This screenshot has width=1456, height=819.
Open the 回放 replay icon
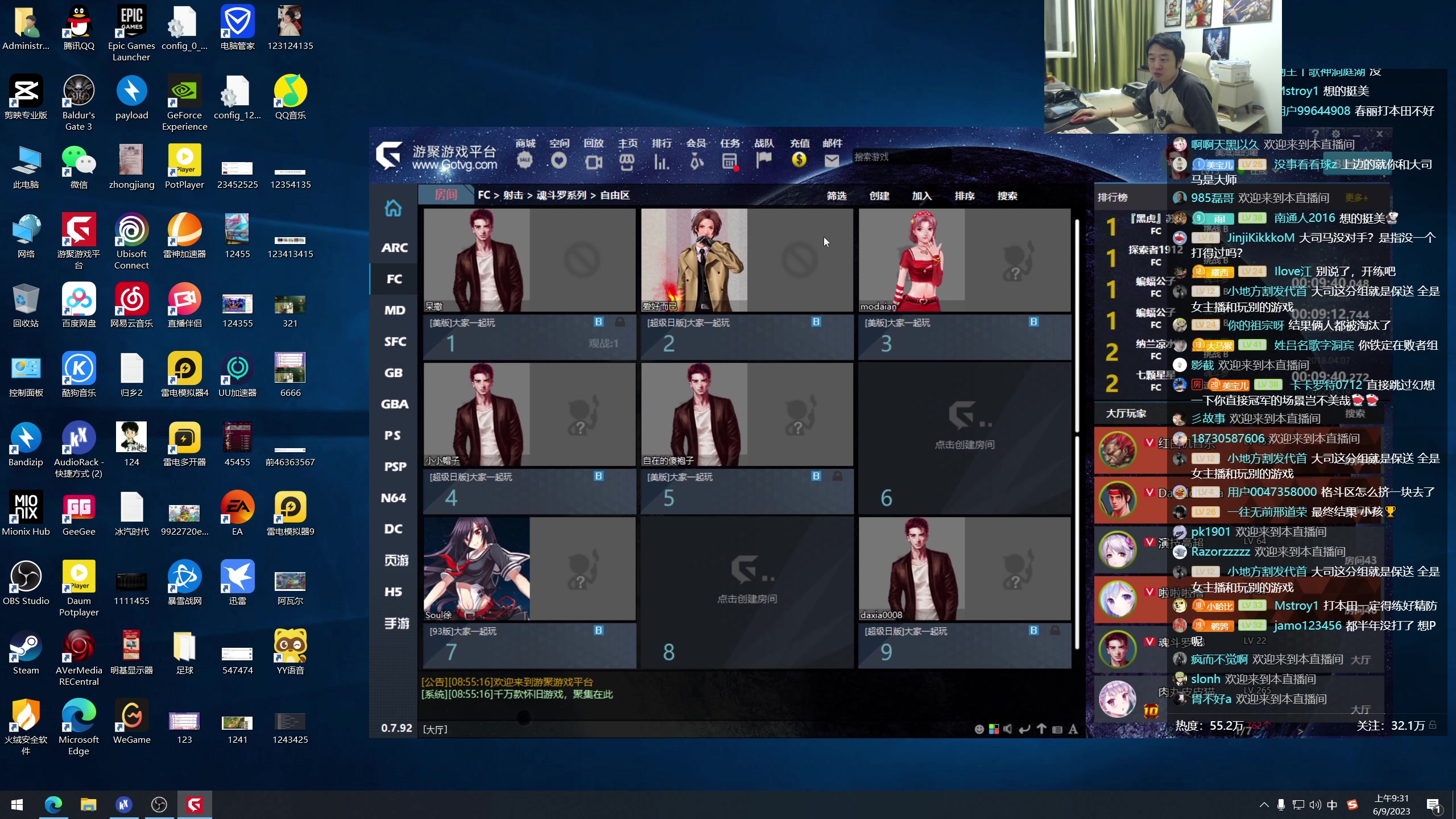coord(593,154)
